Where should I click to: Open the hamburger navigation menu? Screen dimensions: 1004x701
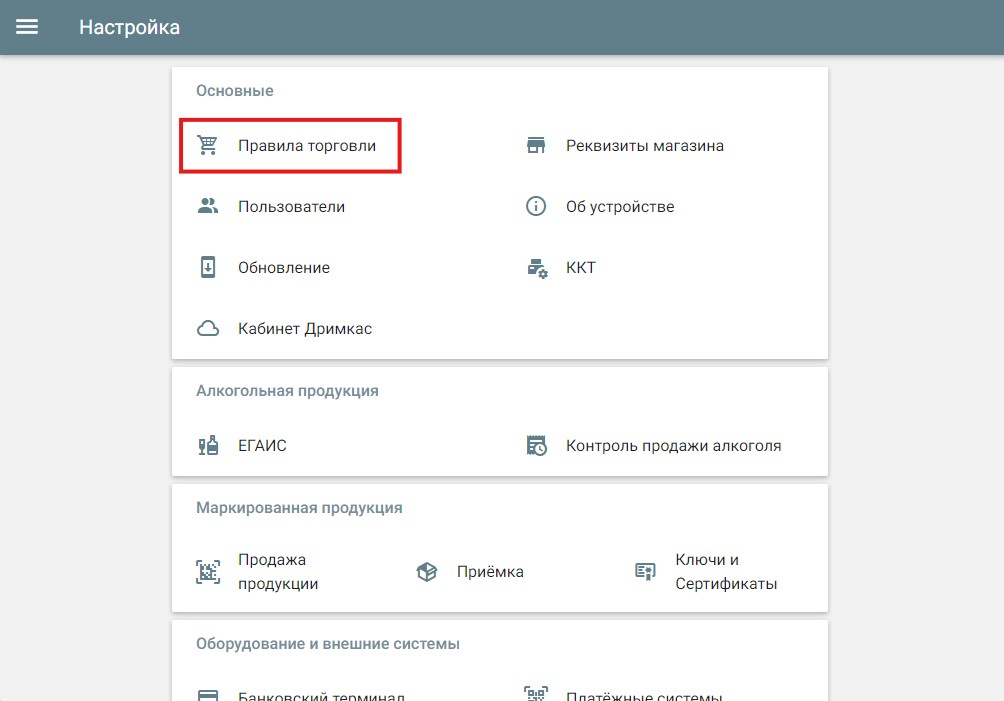tap(27, 27)
